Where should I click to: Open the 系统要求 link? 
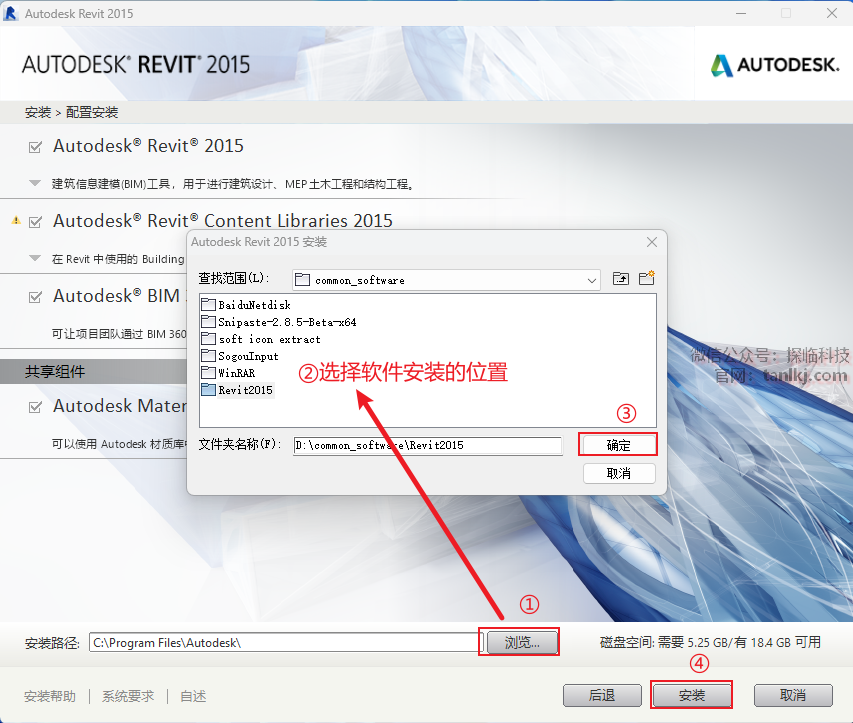(x=128, y=696)
